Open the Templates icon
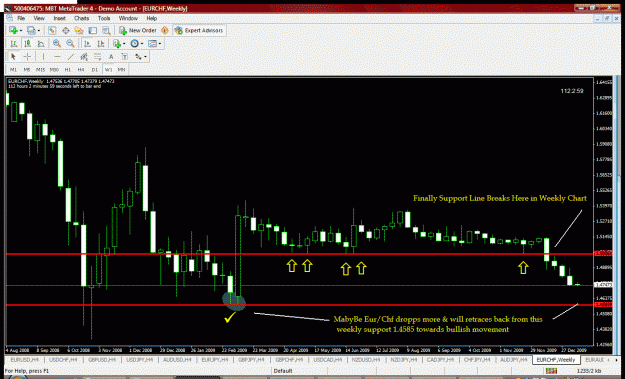 coord(152,43)
